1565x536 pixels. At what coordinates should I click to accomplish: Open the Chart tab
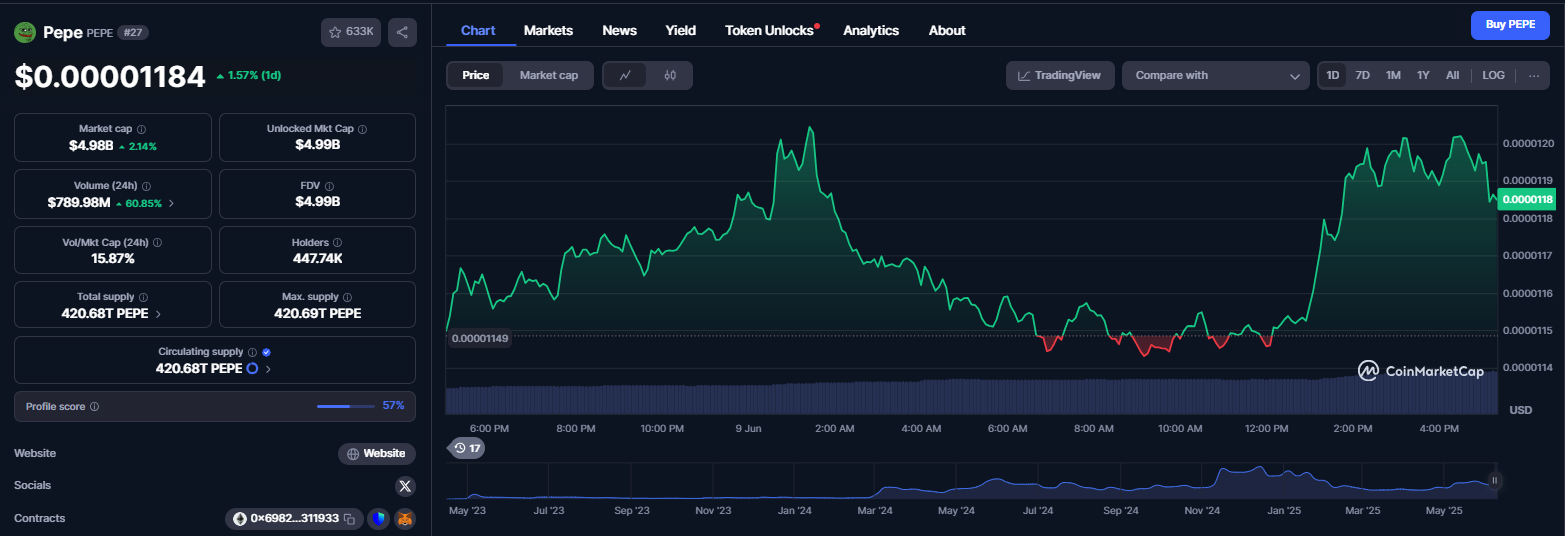pyautogui.click(x=478, y=30)
